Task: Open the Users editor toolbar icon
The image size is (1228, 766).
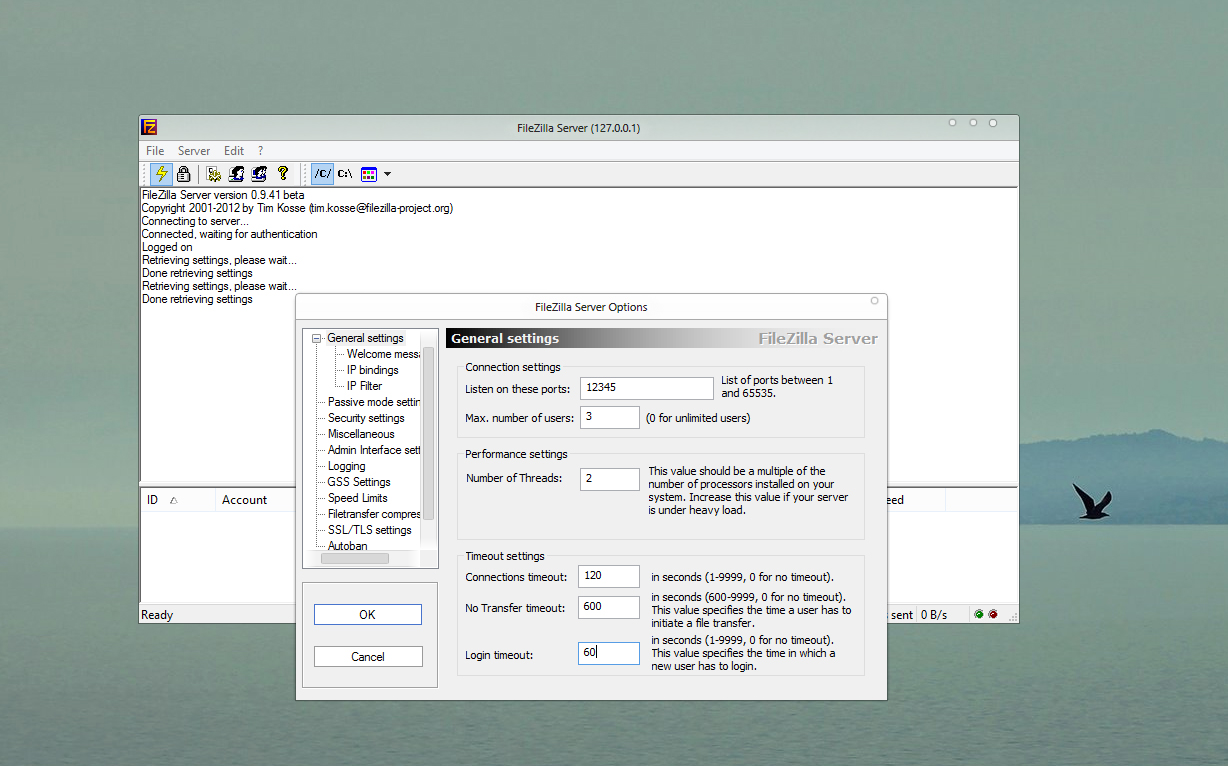Action: coord(237,173)
